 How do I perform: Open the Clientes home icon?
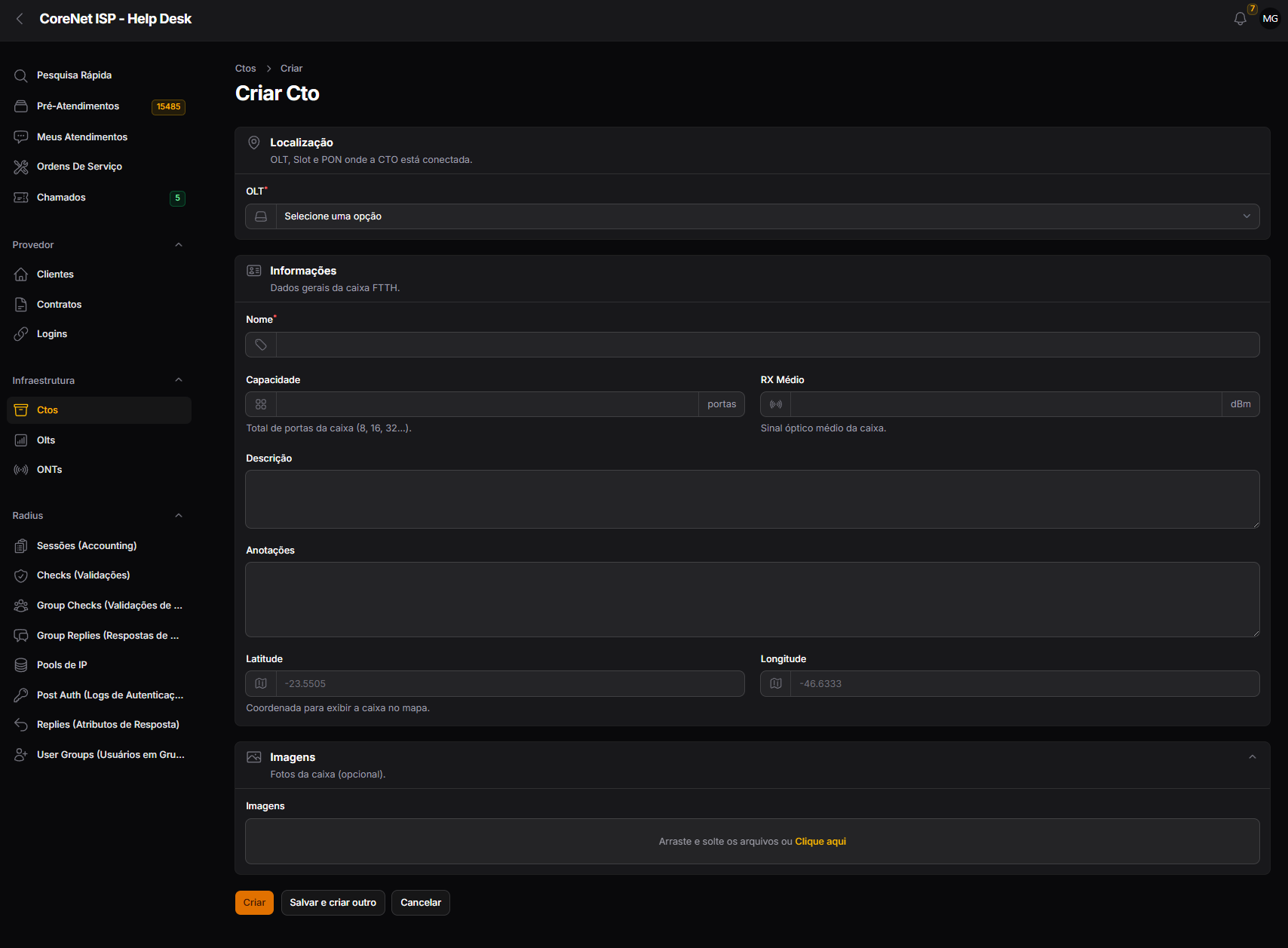tap(21, 275)
